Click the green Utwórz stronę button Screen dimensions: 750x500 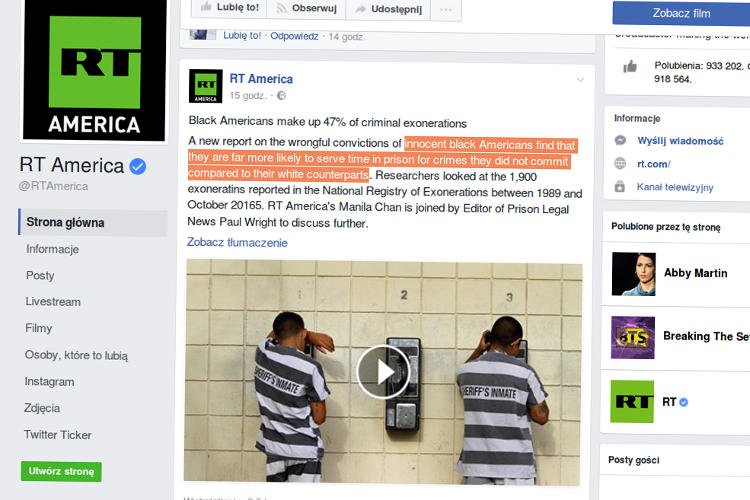coord(61,471)
